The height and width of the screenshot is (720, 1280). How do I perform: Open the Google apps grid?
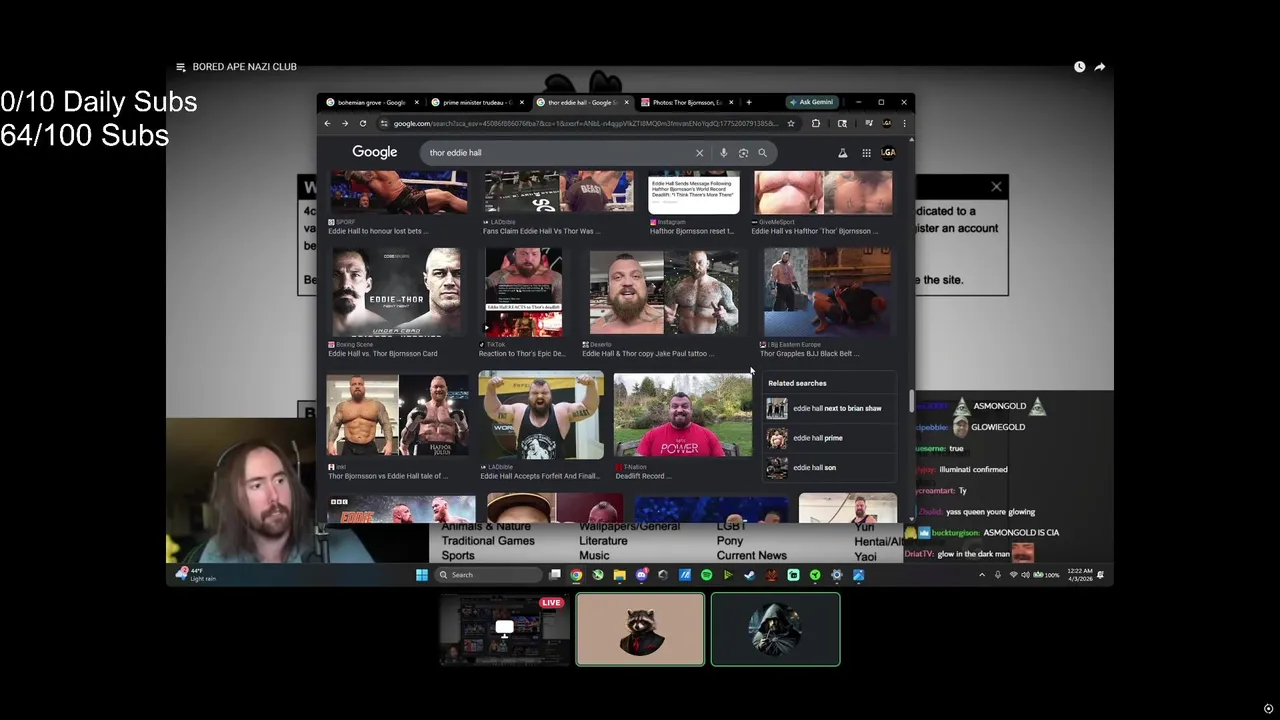coord(866,153)
